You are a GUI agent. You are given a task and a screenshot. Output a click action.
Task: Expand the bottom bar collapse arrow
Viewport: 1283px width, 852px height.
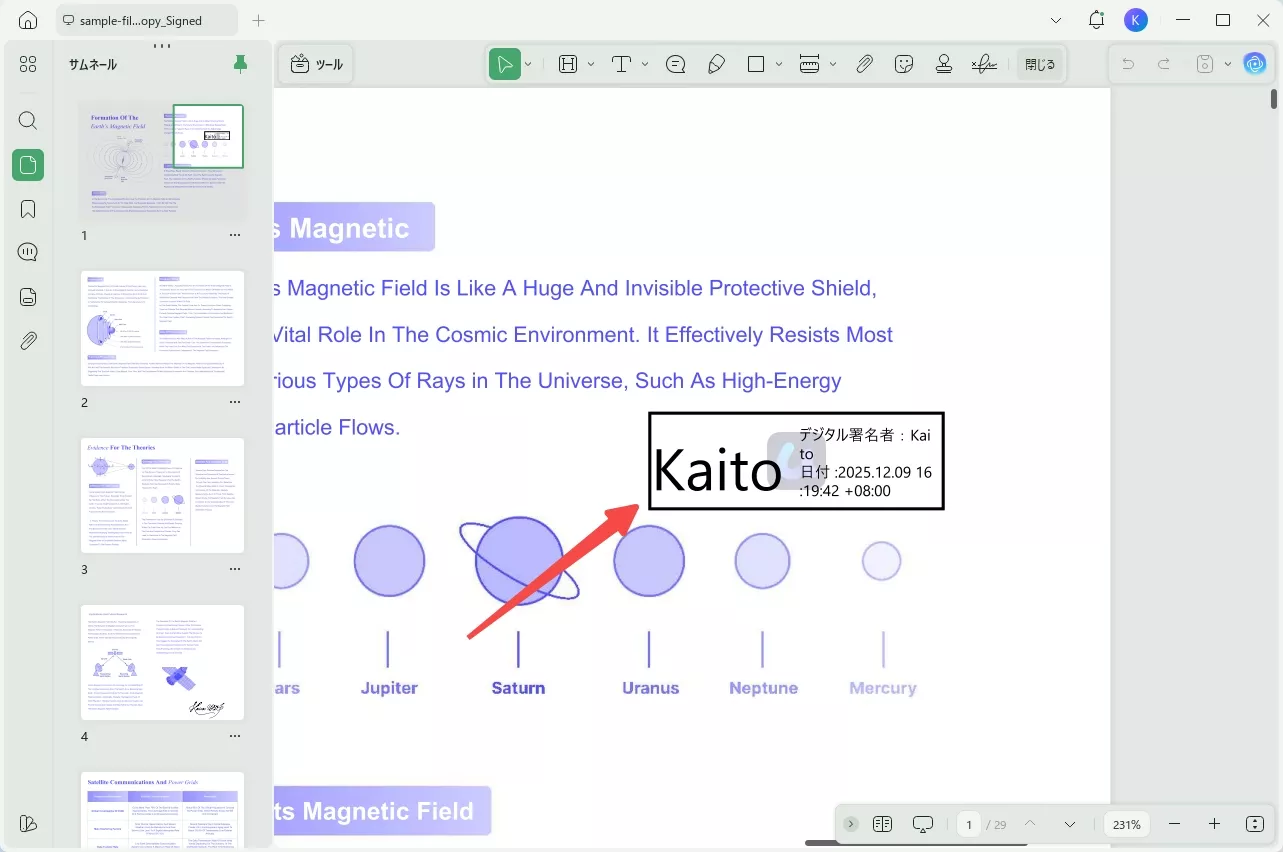click(851, 824)
